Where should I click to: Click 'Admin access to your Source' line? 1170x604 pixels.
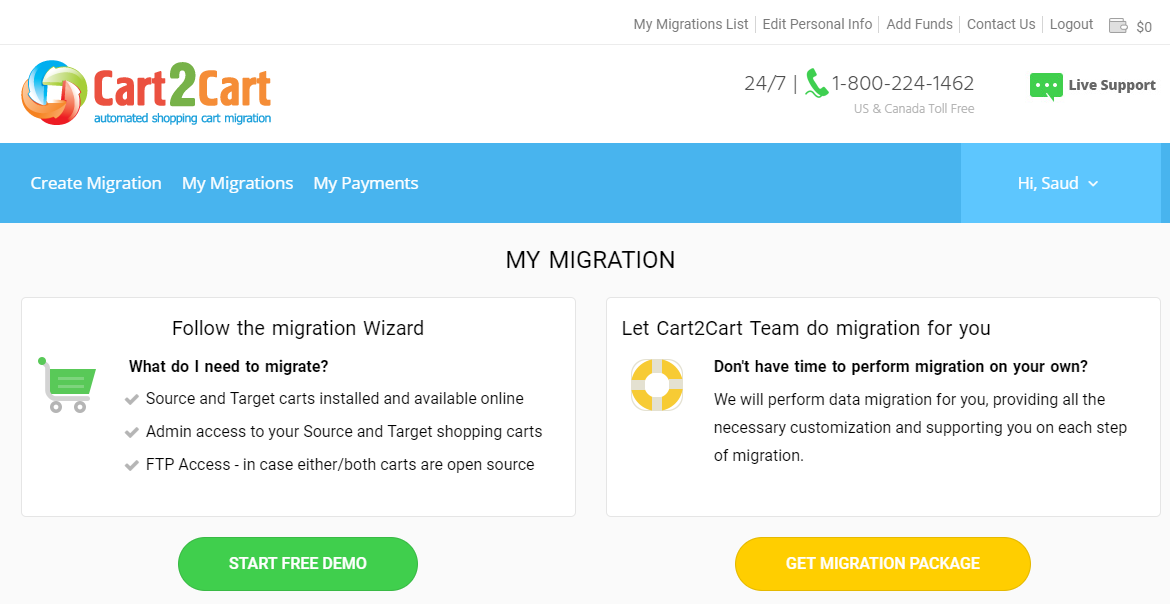tap(344, 432)
